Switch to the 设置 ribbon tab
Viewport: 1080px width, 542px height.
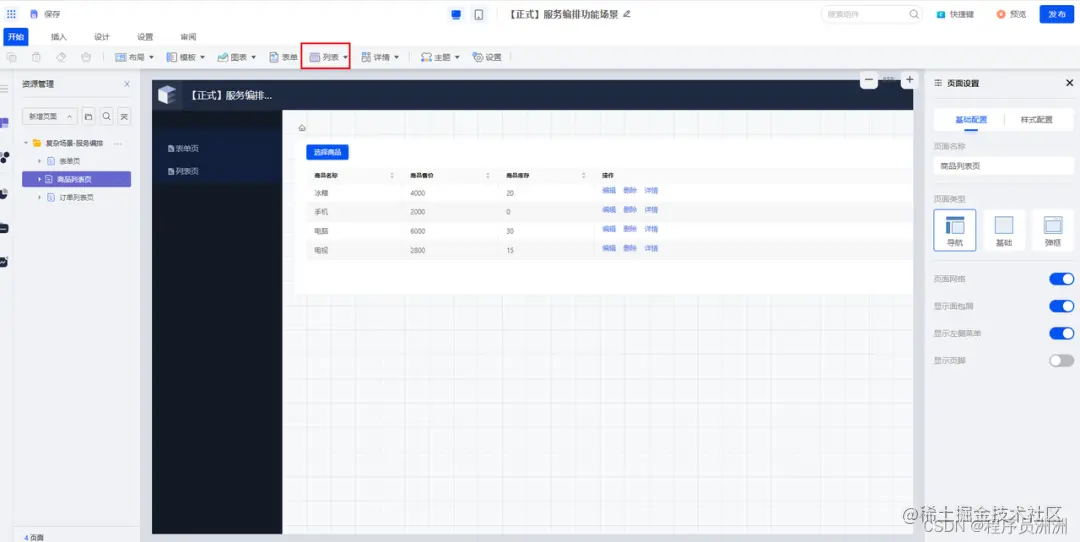[145, 37]
